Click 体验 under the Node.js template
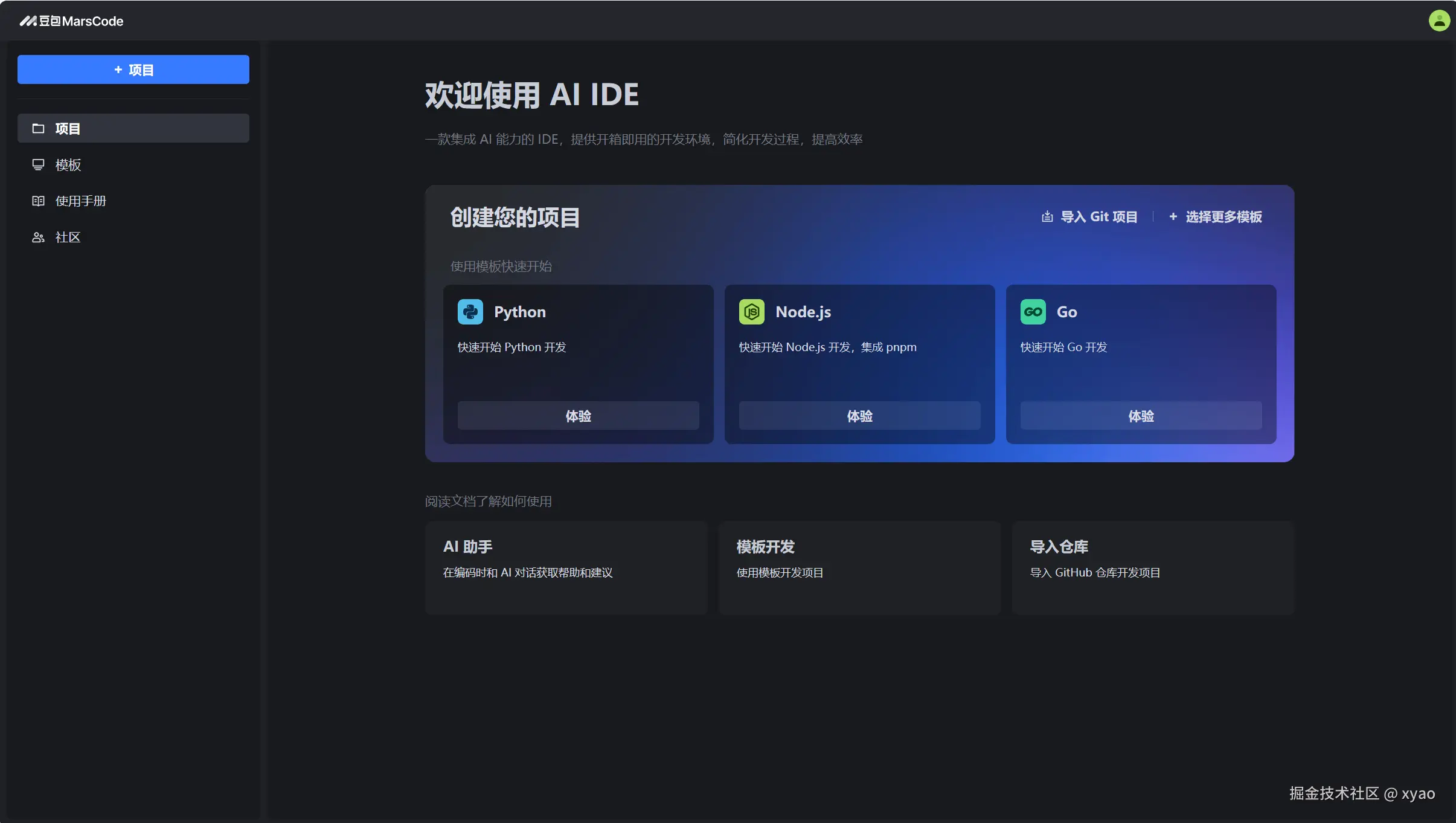 pos(859,416)
